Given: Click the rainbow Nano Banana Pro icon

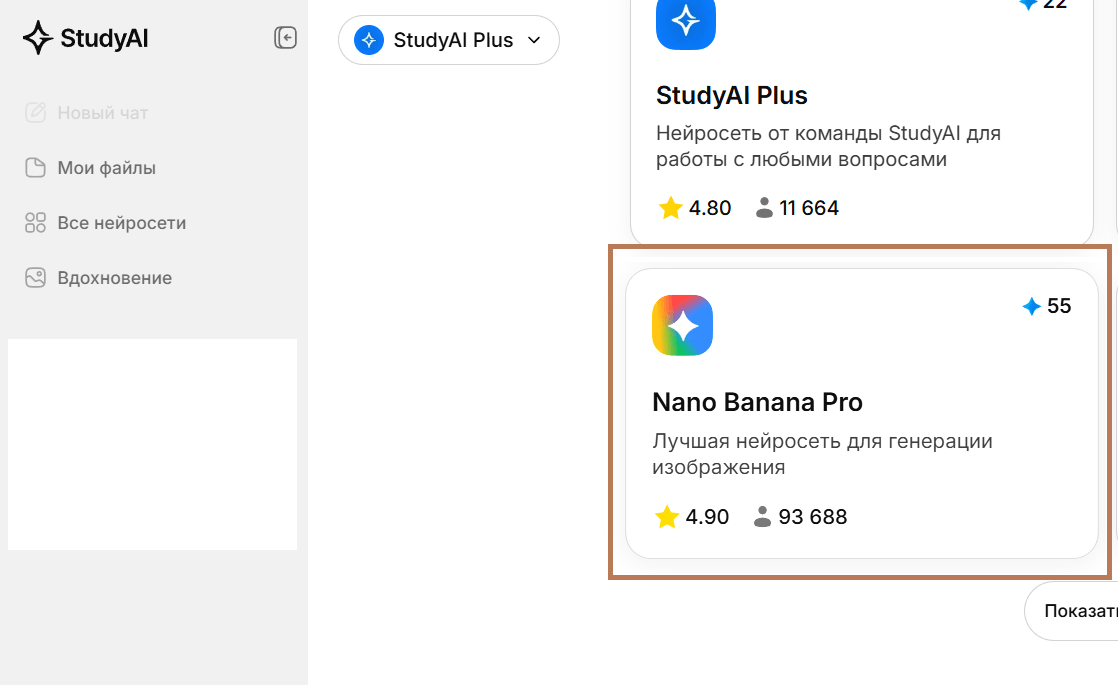Looking at the screenshot, I should 682,325.
